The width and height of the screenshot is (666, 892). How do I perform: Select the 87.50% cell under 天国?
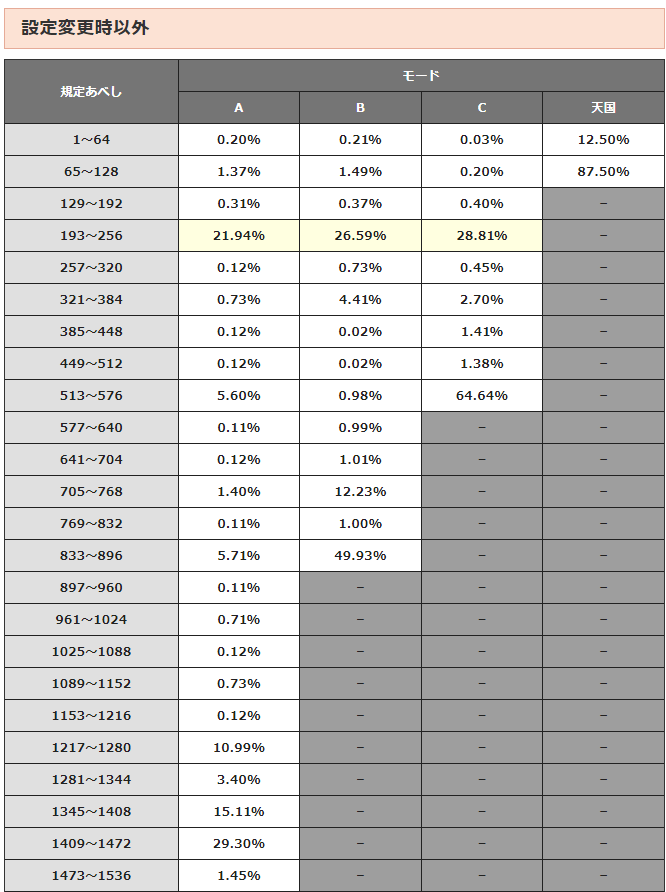coord(603,172)
